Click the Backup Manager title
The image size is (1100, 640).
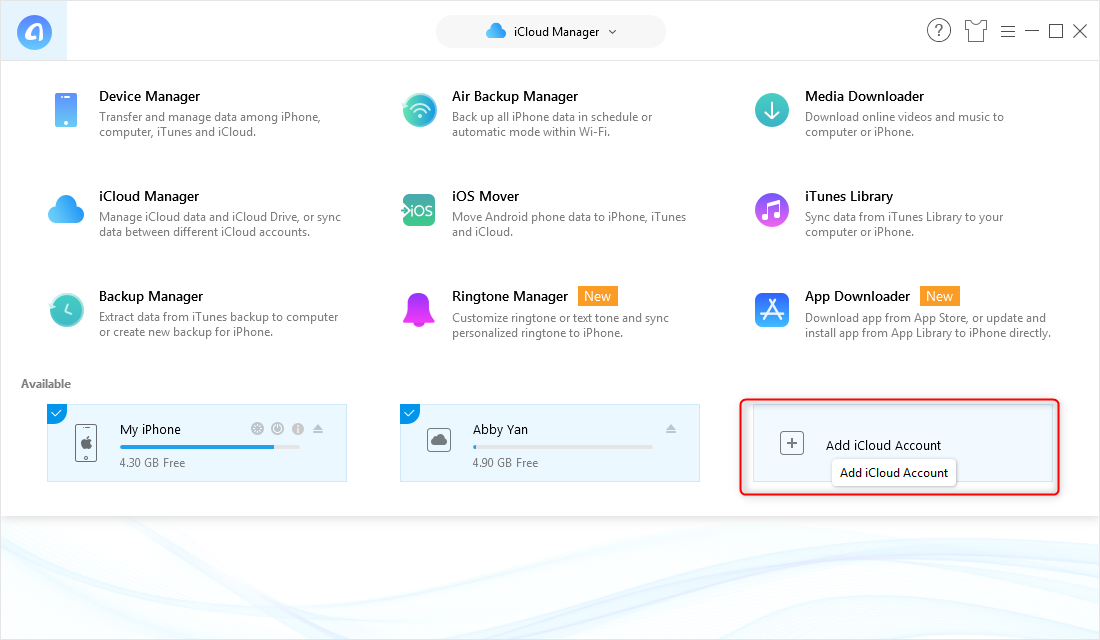click(151, 296)
